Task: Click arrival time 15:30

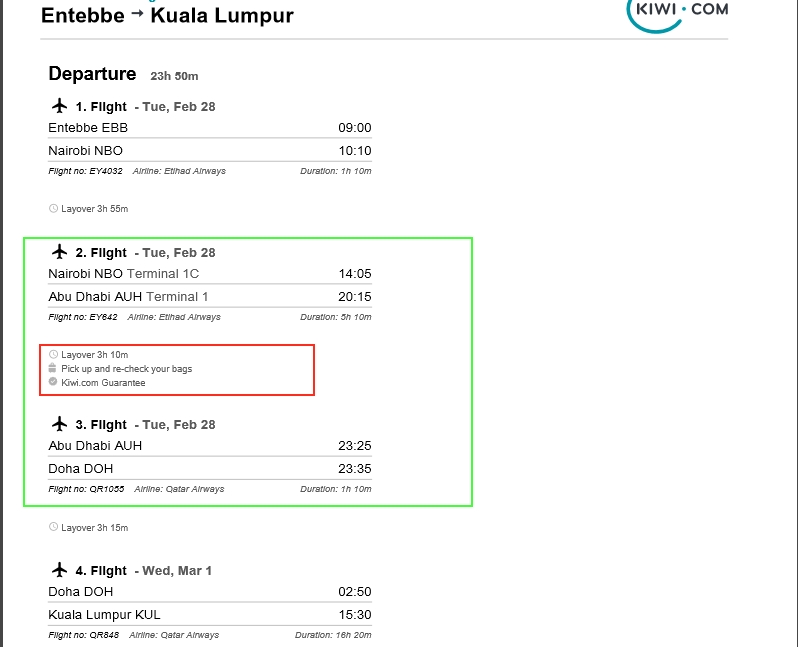Action: pos(355,614)
